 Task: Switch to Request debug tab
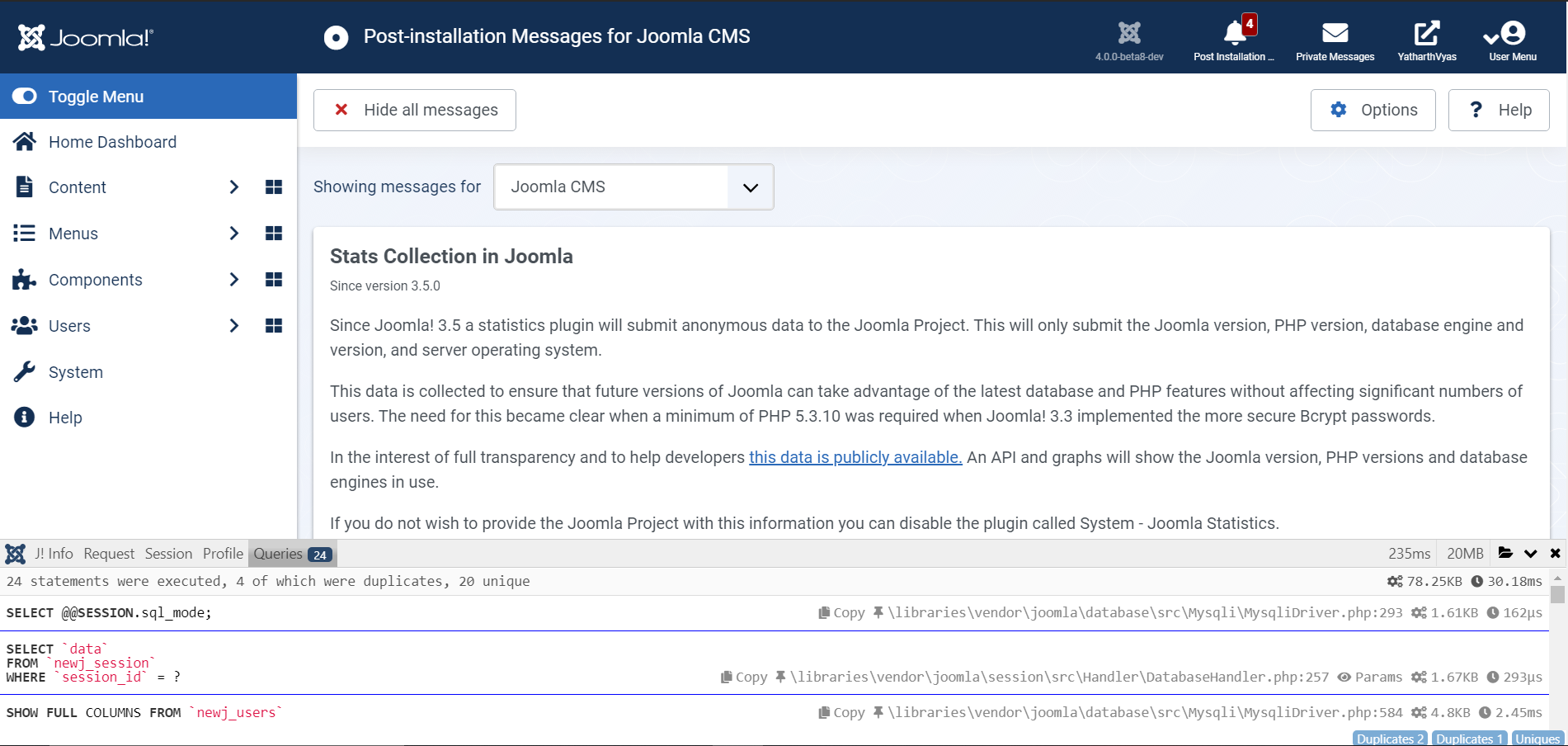[109, 554]
